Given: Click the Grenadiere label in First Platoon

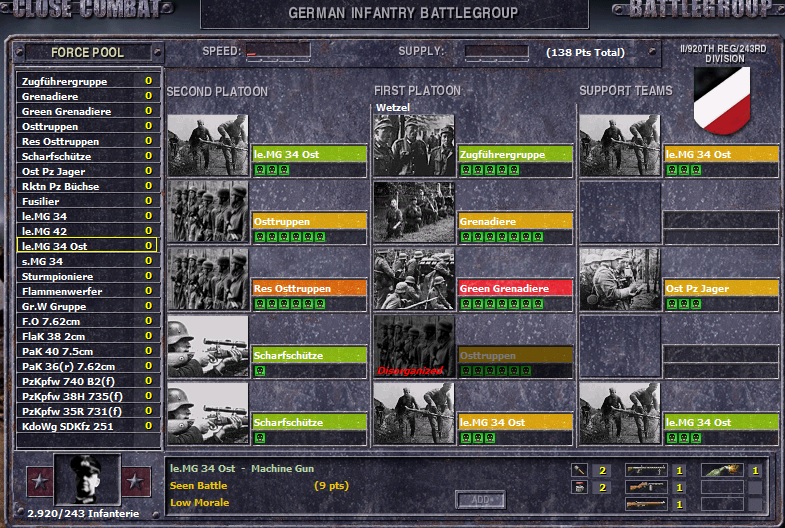Looking at the screenshot, I should 515,221.
